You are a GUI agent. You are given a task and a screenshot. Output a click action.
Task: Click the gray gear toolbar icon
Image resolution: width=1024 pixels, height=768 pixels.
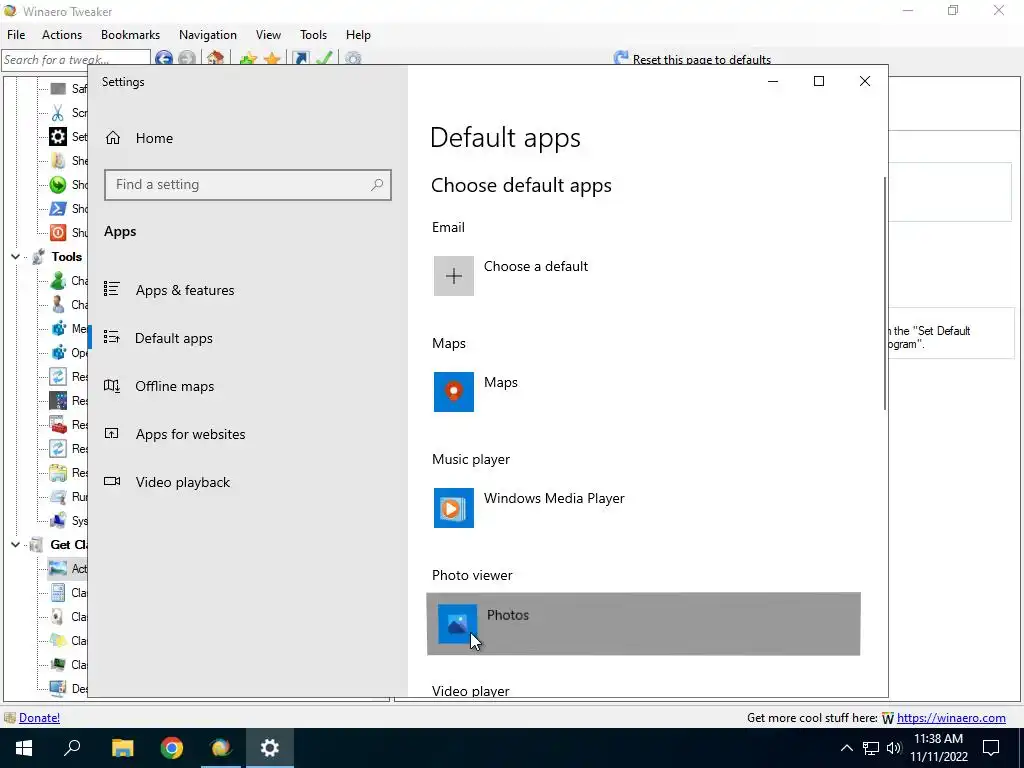click(353, 59)
